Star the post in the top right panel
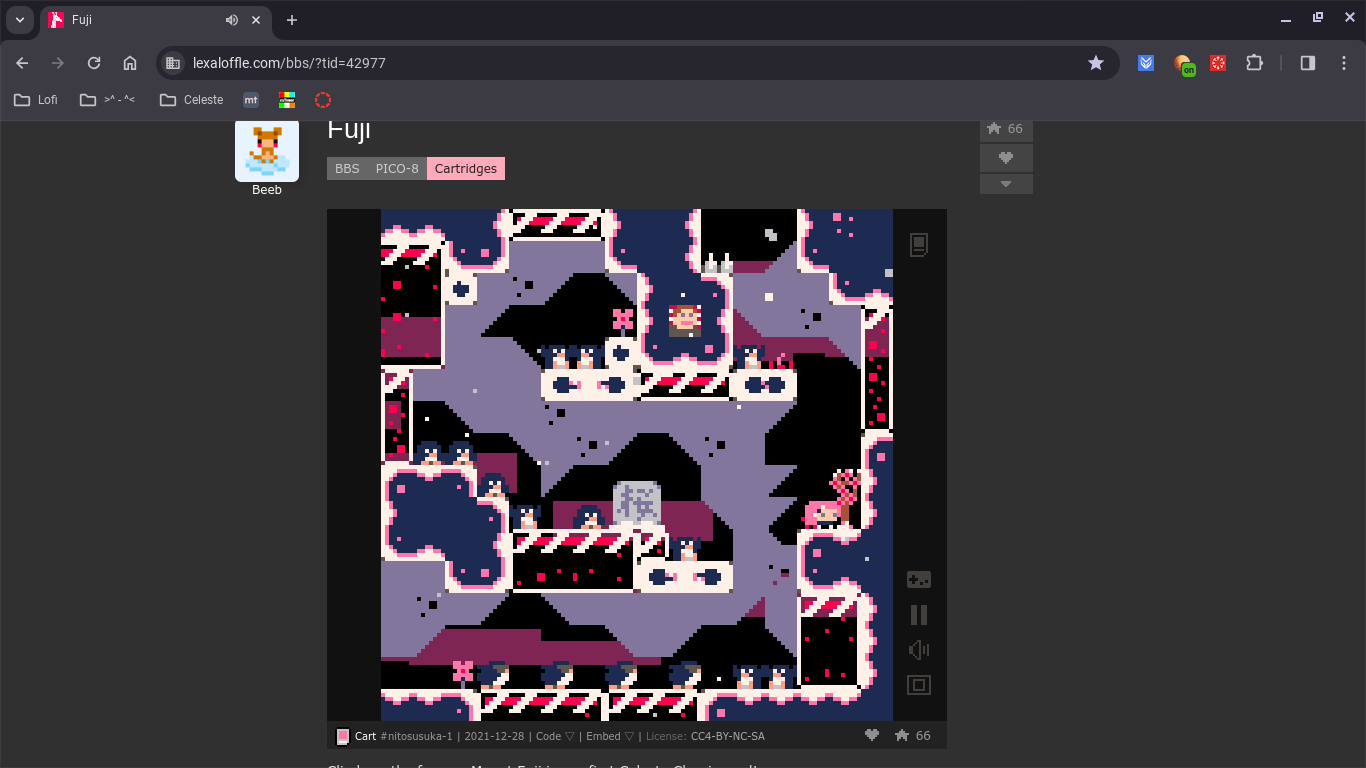 click(1006, 129)
